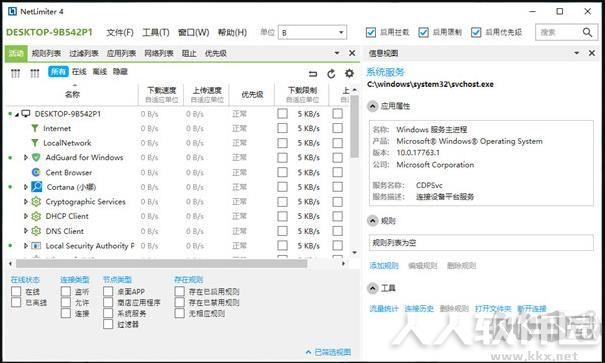Click the Cryptographic Services gear icon

tap(36, 201)
